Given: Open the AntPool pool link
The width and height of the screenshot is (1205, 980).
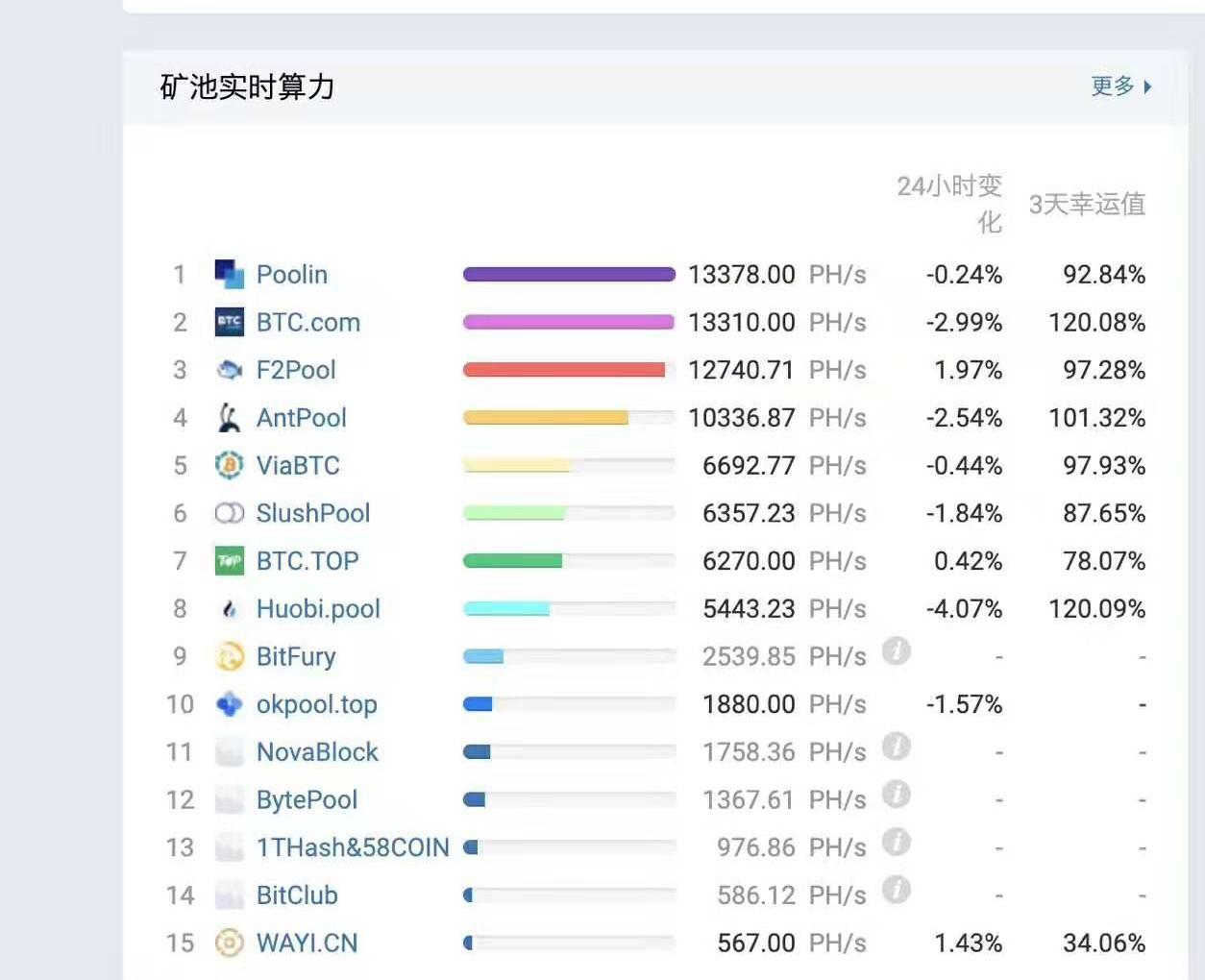Looking at the screenshot, I should coord(302,418).
